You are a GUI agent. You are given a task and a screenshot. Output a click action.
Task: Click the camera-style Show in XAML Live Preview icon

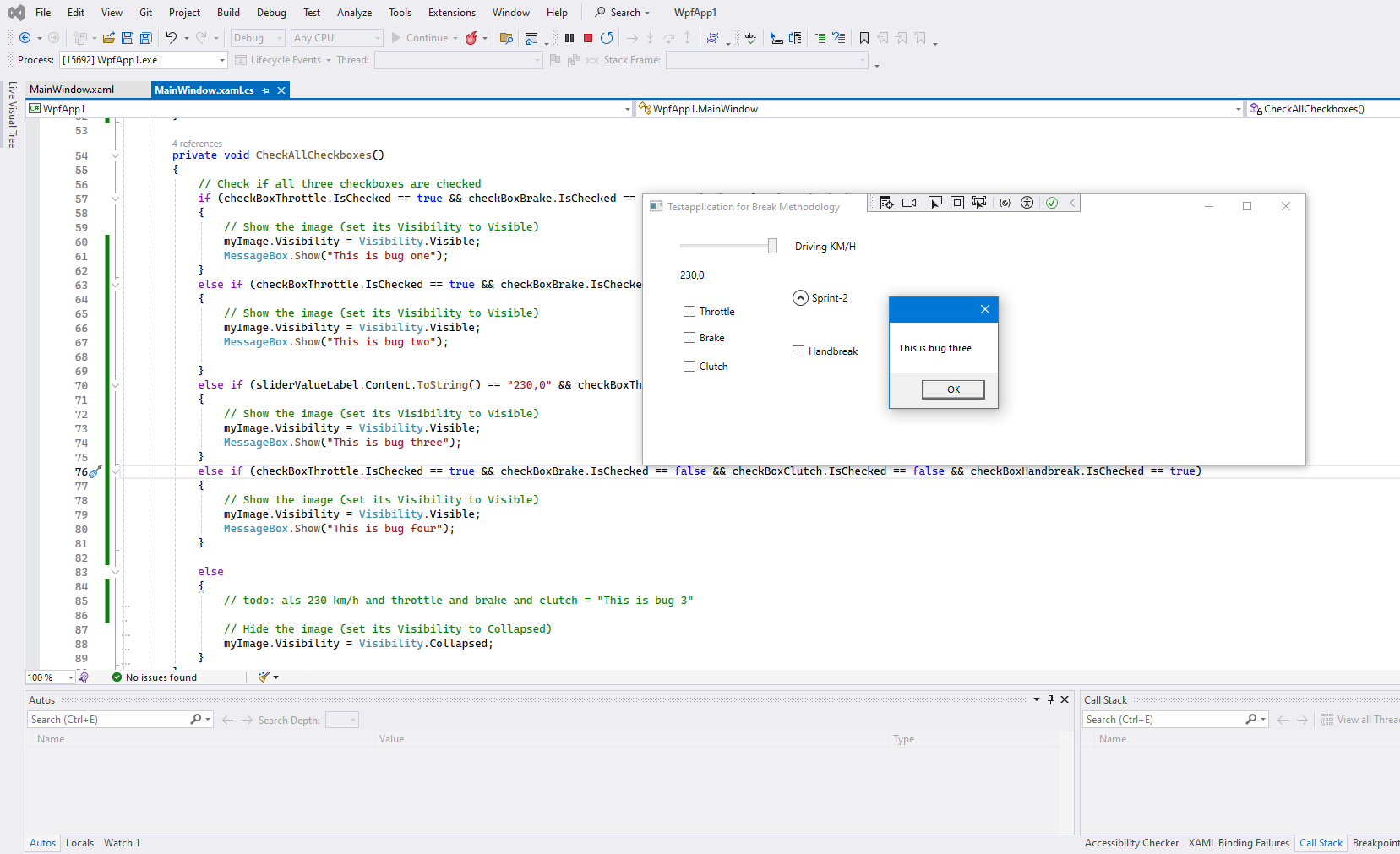(x=909, y=203)
